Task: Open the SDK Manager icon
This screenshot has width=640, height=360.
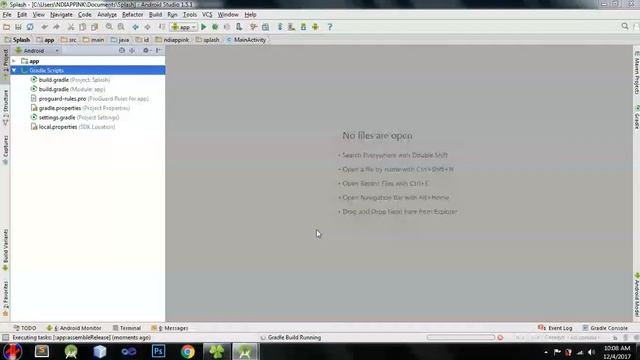Action: coord(303,27)
